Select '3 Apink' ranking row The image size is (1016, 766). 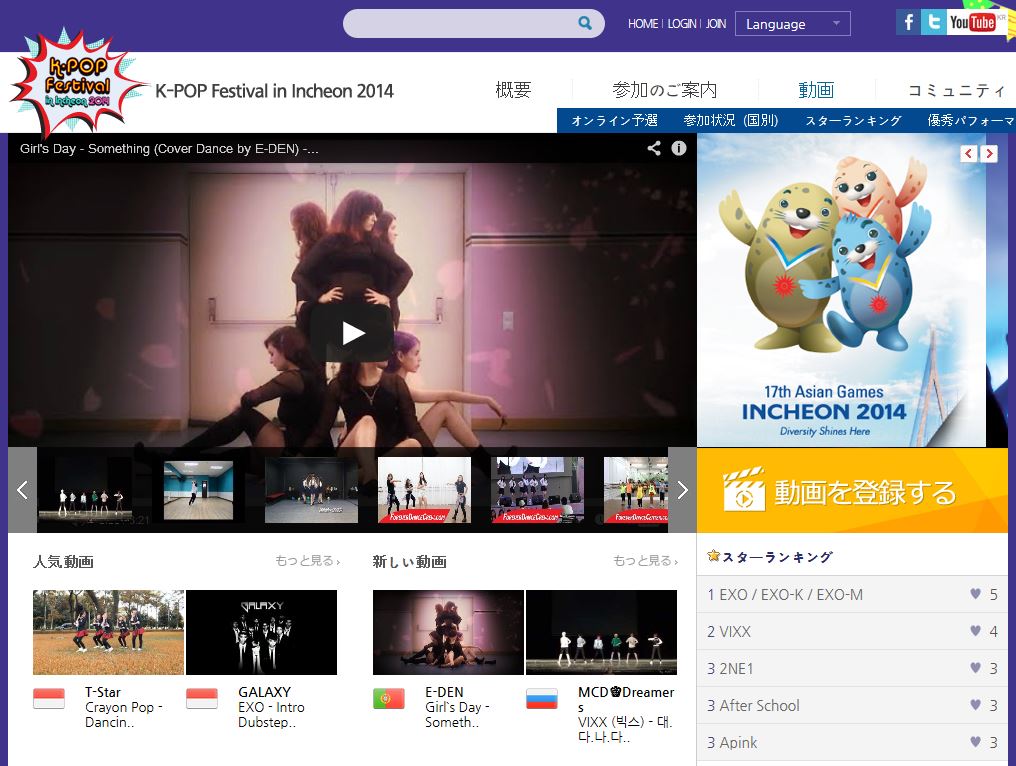[x=852, y=742]
